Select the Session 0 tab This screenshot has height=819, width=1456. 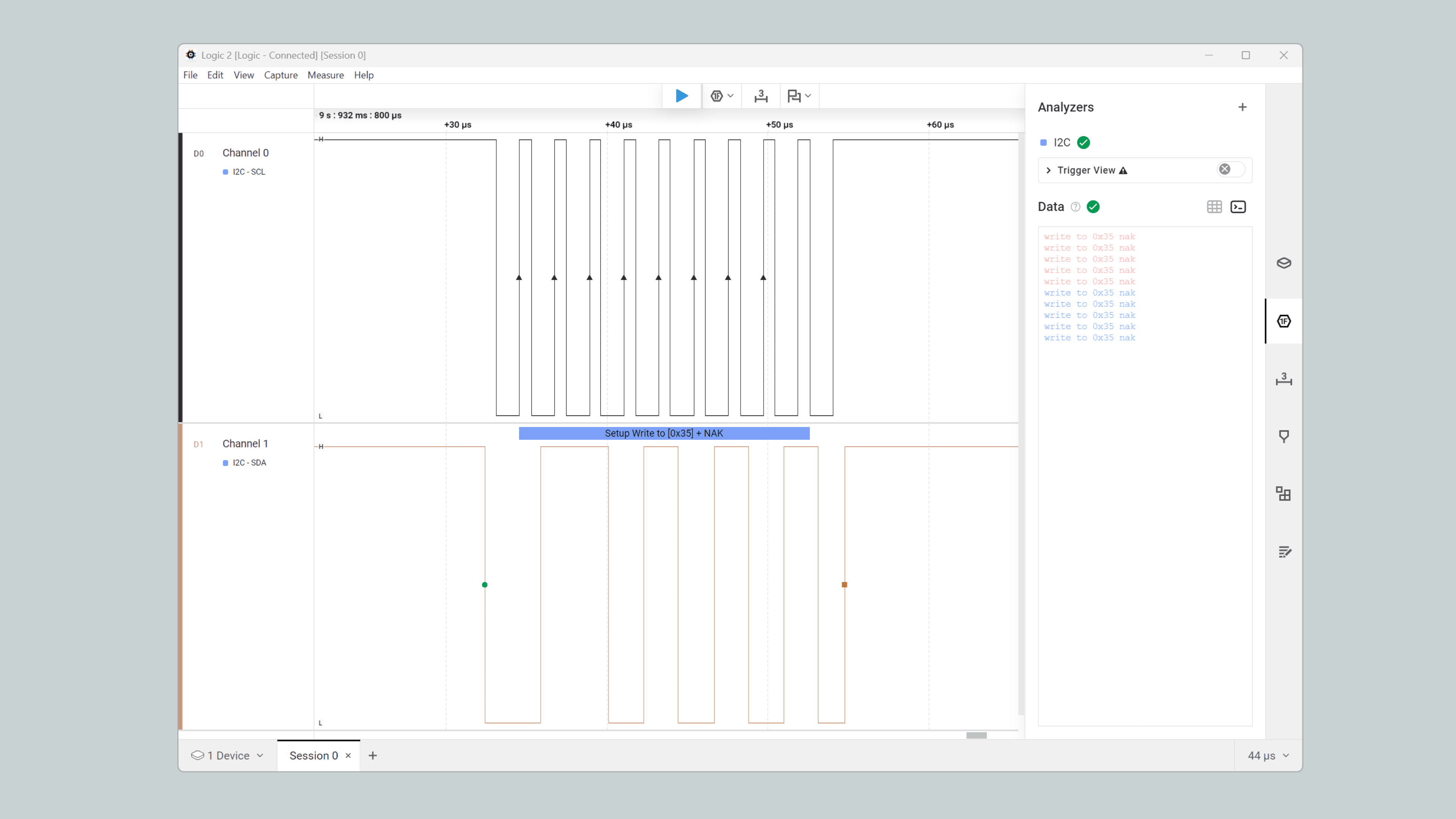[x=314, y=756]
